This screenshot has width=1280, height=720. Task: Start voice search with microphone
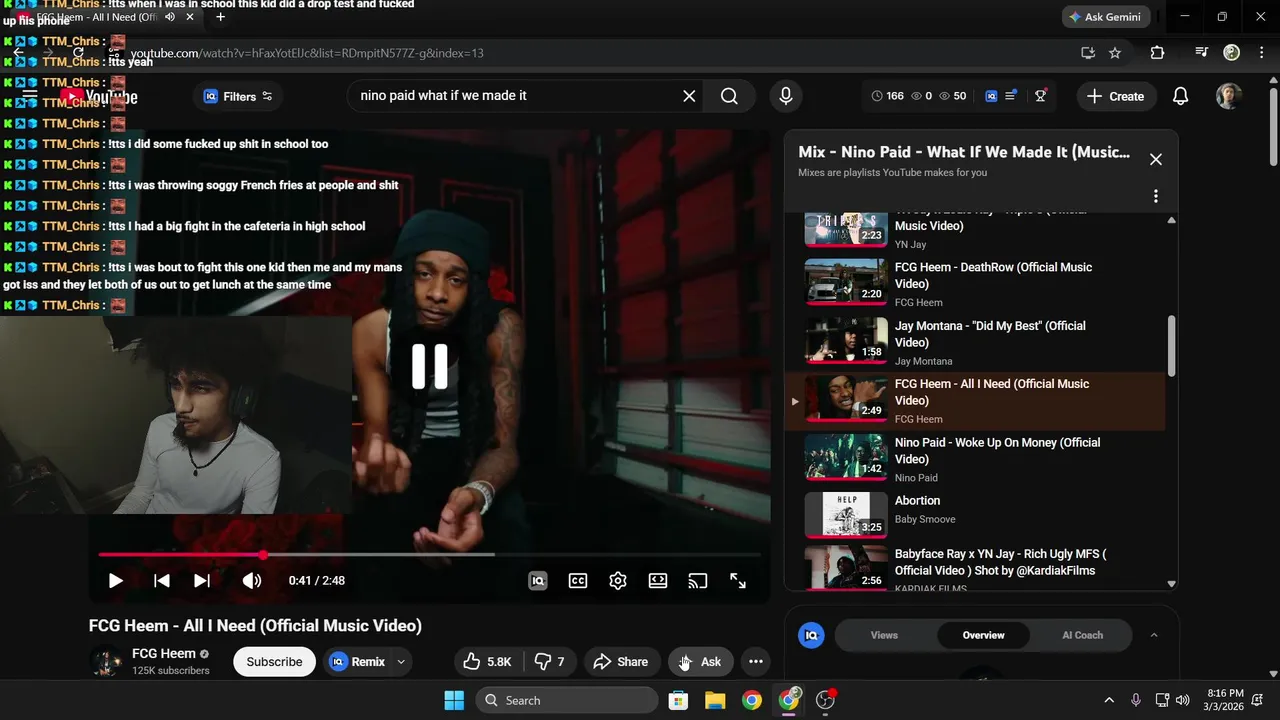pos(786,96)
